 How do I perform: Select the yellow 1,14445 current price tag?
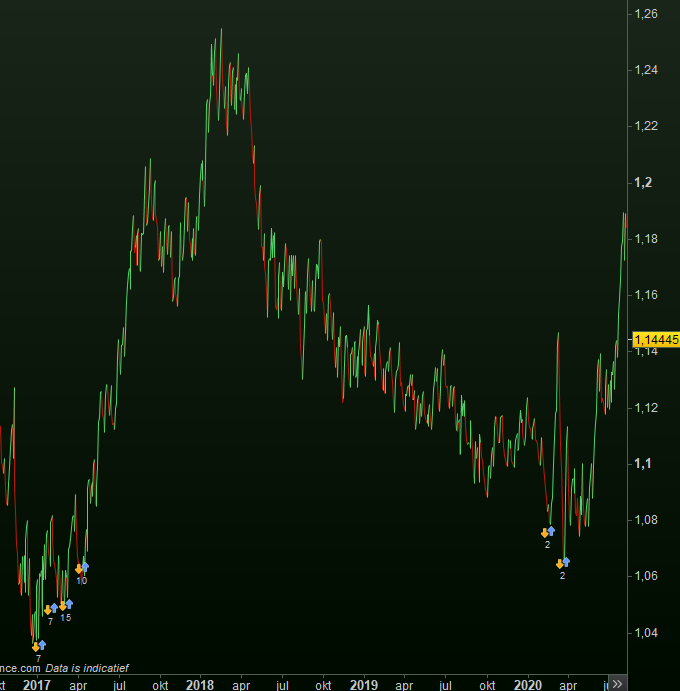coord(656,340)
